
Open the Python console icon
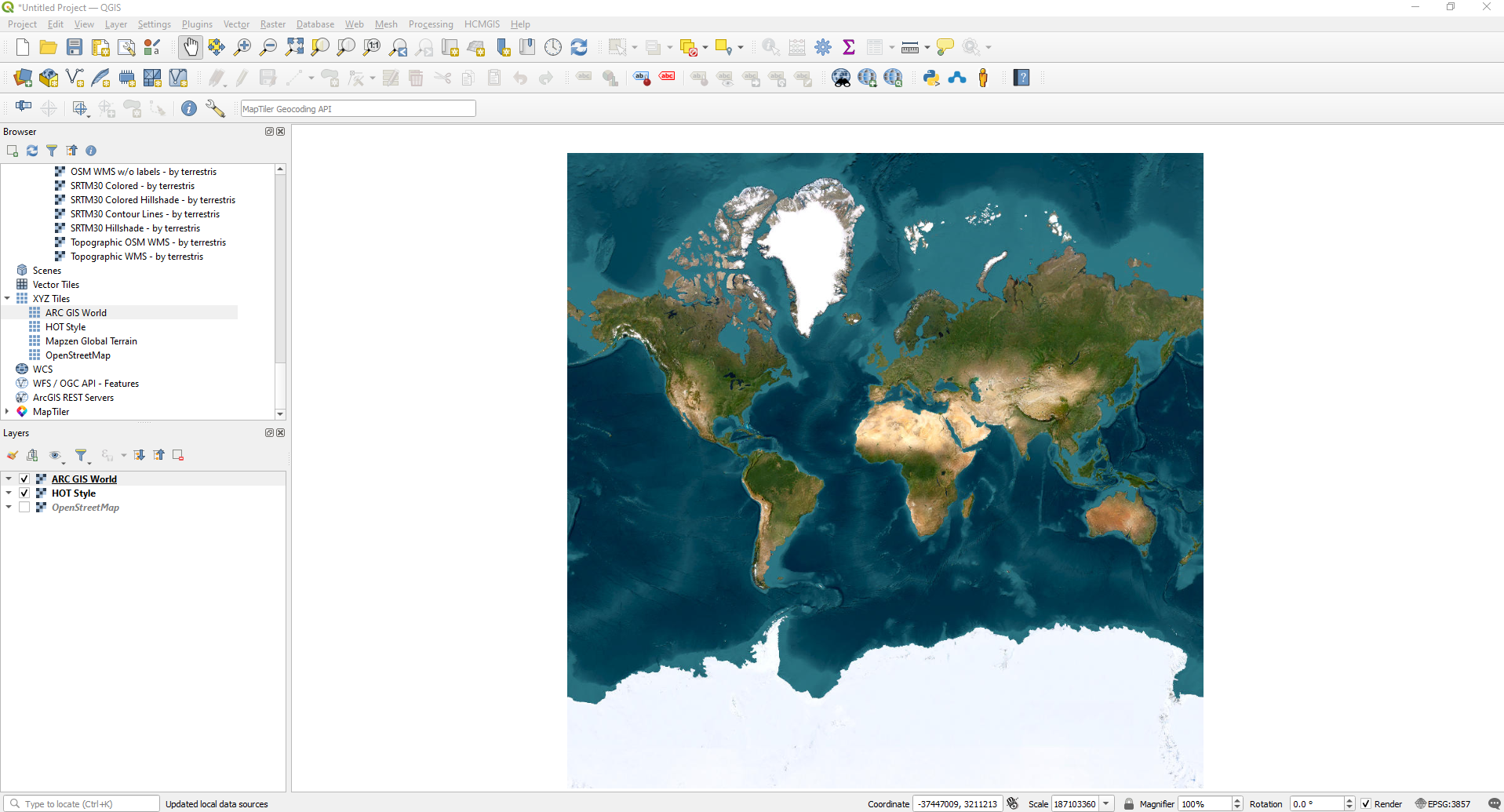pyautogui.click(x=931, y=78)
